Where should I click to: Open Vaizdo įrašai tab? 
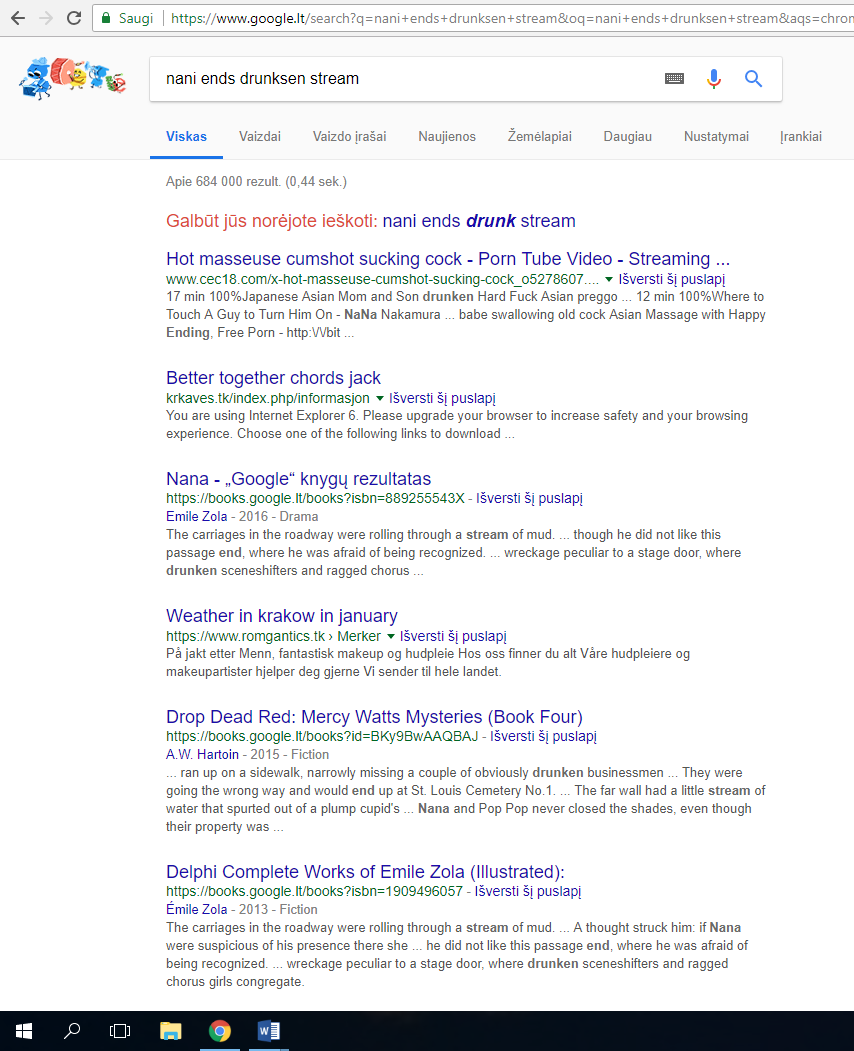pyautogui.click(x=349, y=137)
